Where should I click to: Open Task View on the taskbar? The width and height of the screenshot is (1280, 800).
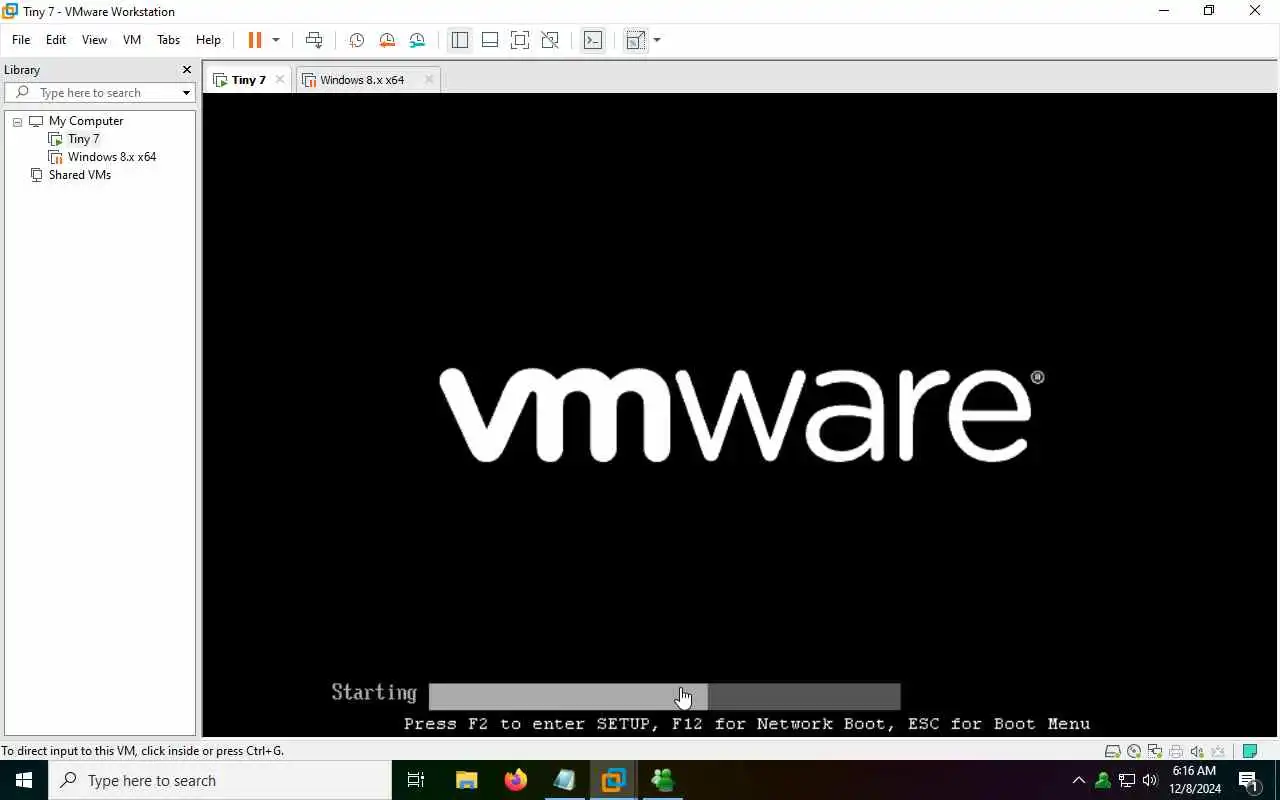click(x=416, y=780)
